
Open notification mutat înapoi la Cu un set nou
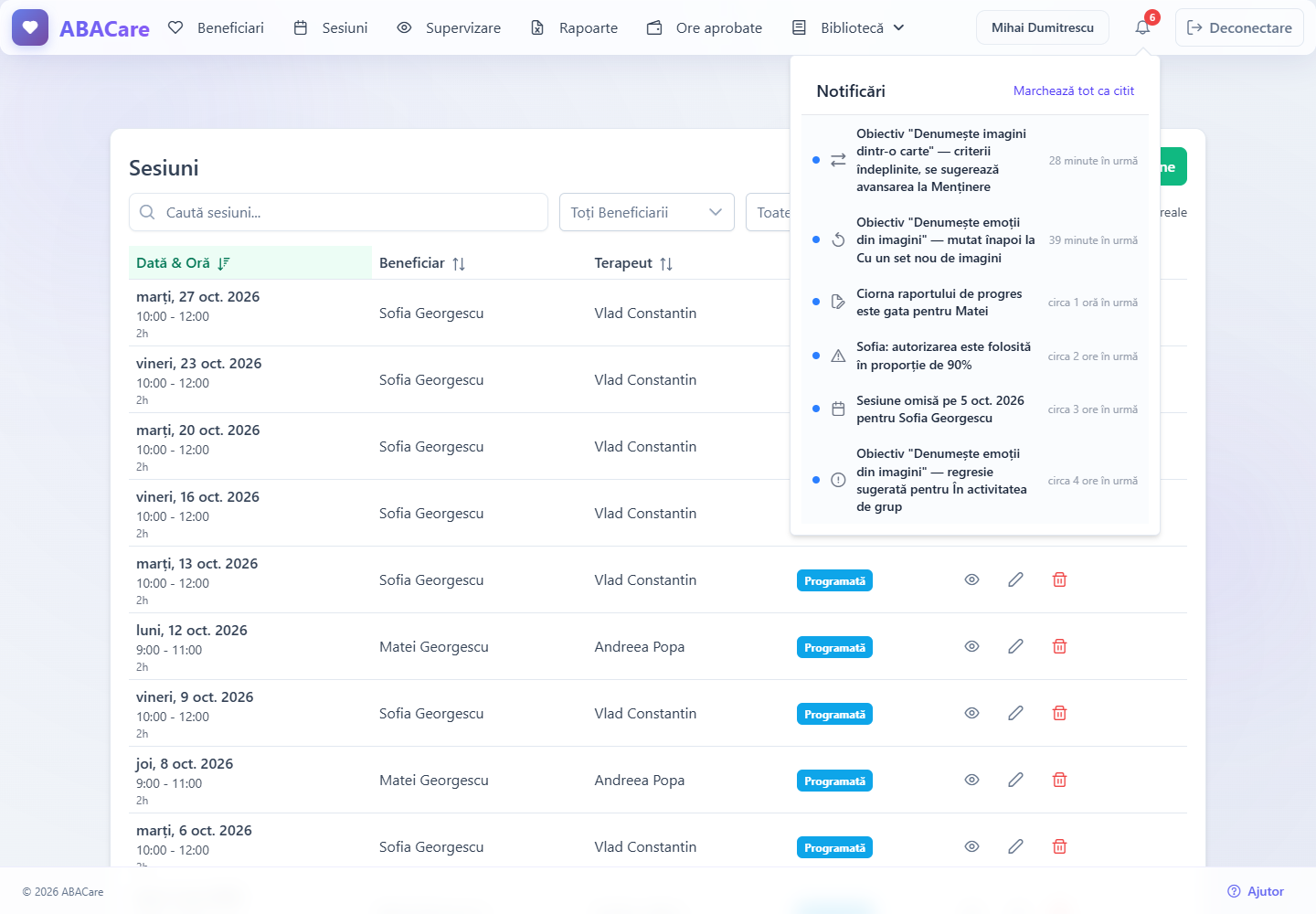(975, 240)
